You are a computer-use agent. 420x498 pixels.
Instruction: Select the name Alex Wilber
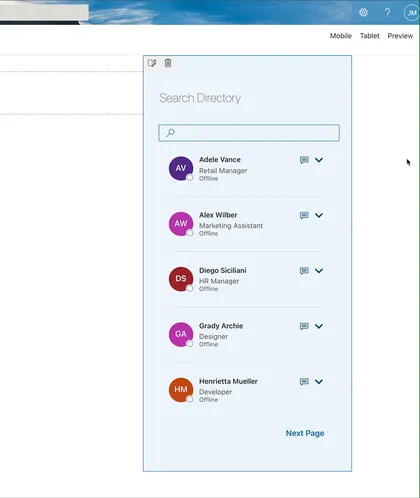coord(218,215)
